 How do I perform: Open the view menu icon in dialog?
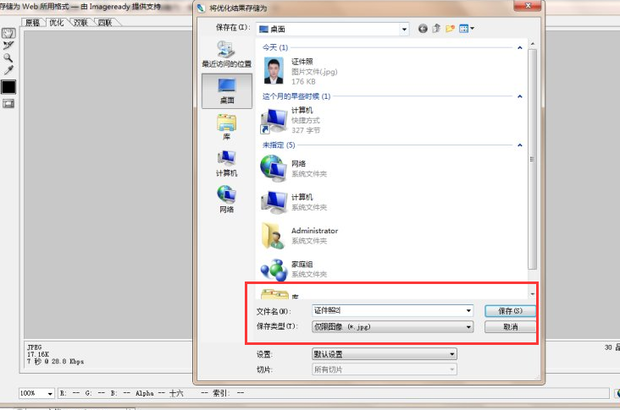click(x=466, y=30)
